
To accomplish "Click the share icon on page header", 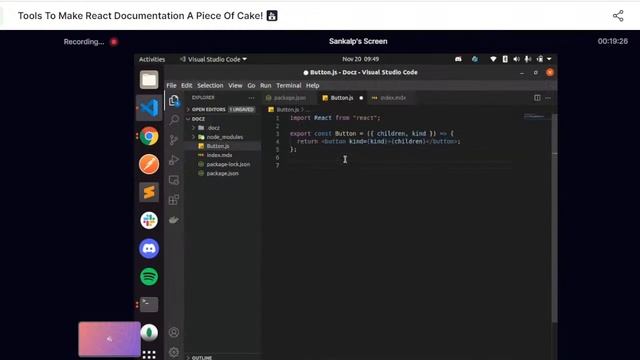I will pos(618,16).
